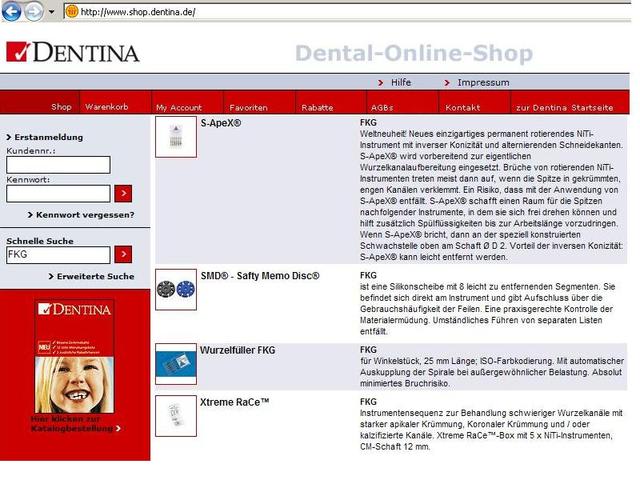Open the Hilfe link
Screen dimensions: 640x480
click(401, 82)
